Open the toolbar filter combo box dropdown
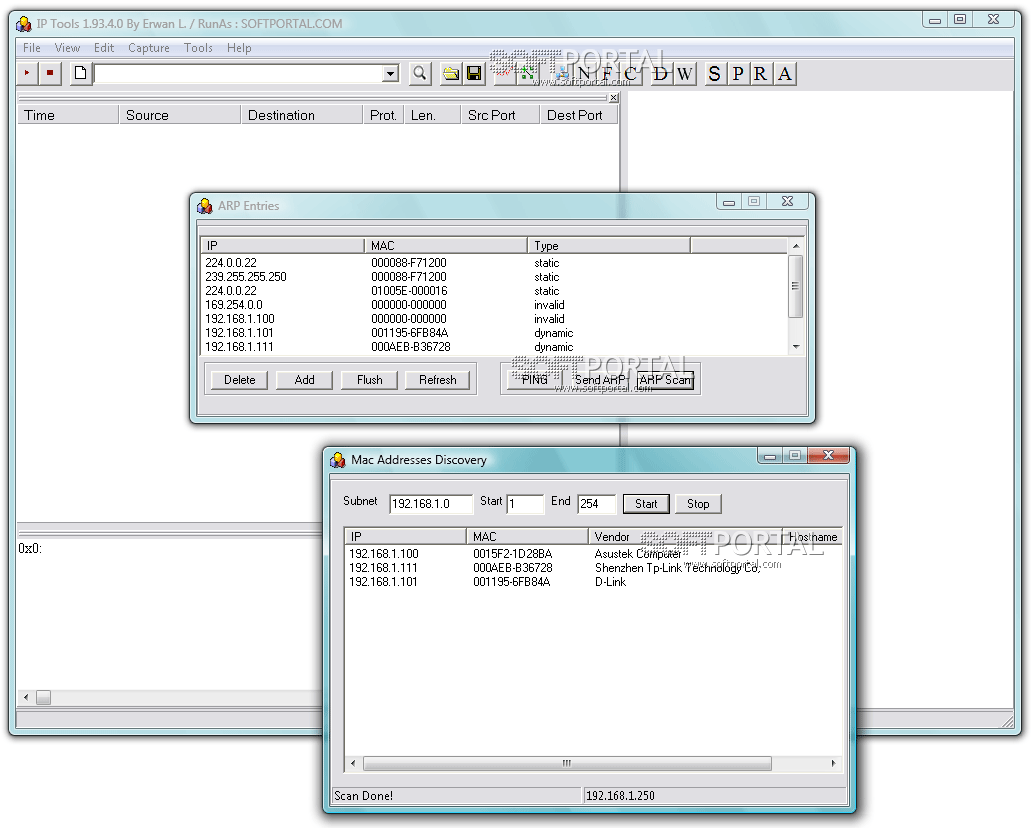Image resolution: width=1031 pixels, height=828 pixels. [391, 73]
